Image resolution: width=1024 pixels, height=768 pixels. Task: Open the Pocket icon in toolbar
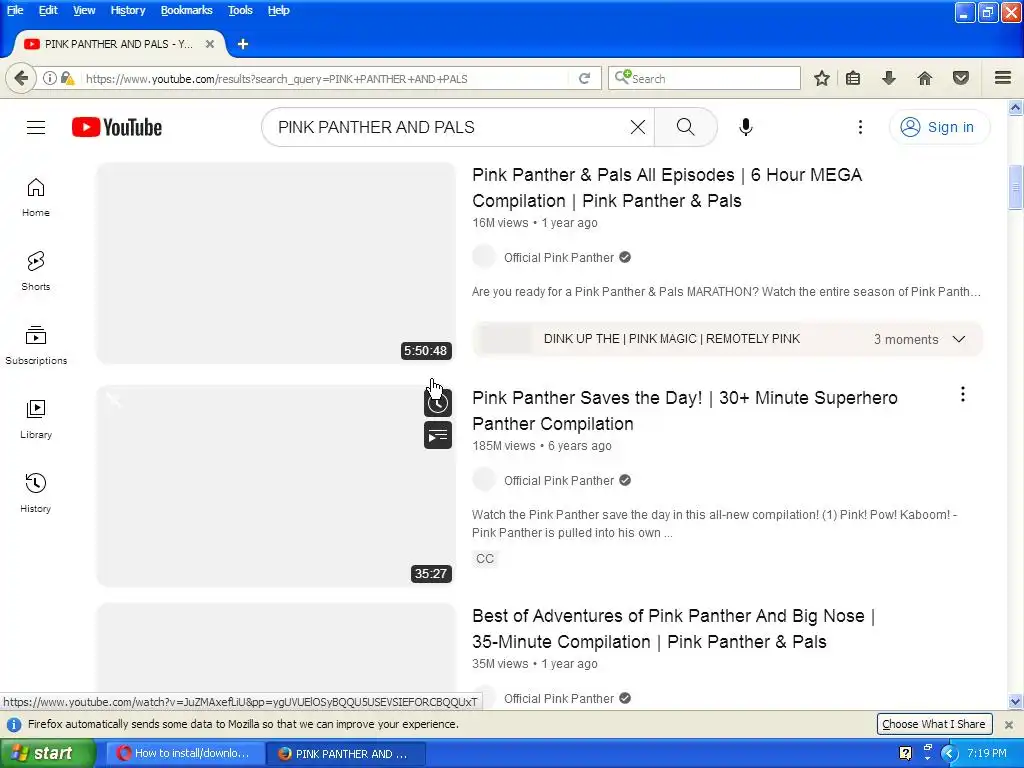961,78
